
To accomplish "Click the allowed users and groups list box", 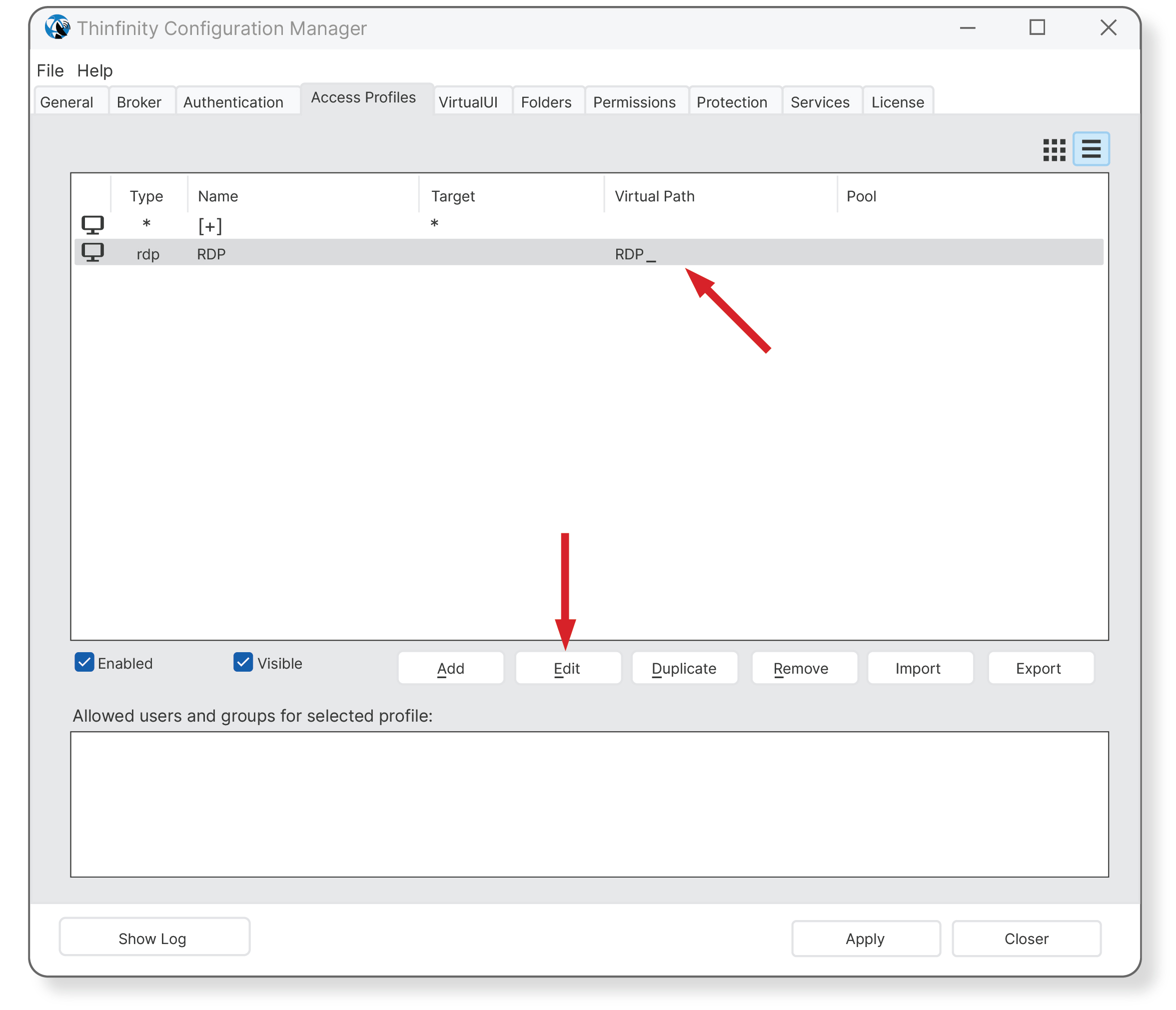I will pyautogui.click(x=589, y=804).
